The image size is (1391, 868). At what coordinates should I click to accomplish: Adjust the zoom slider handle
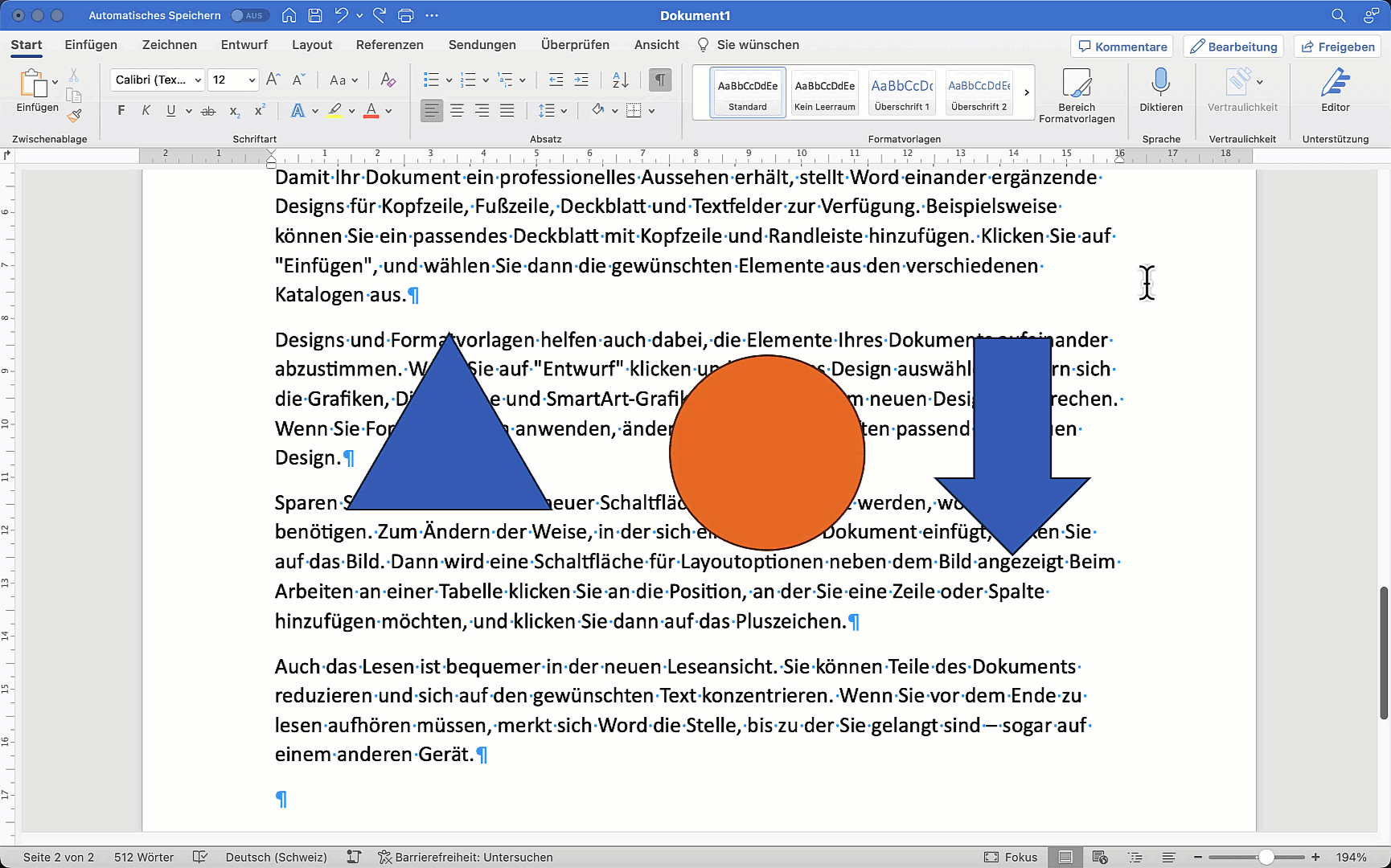click(x=1266, y=858)
